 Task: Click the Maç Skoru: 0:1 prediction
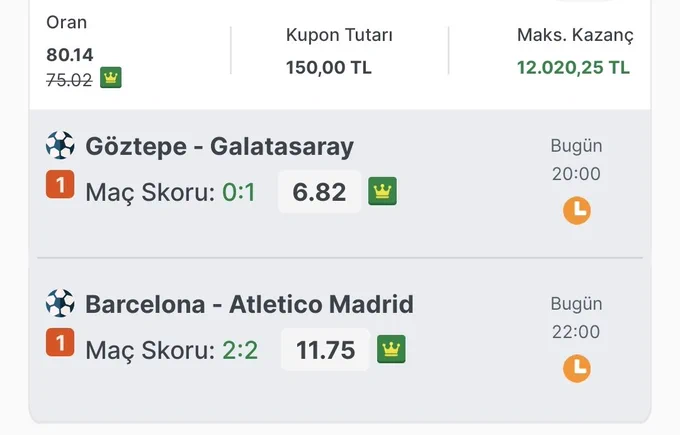(x=170, y=192)
